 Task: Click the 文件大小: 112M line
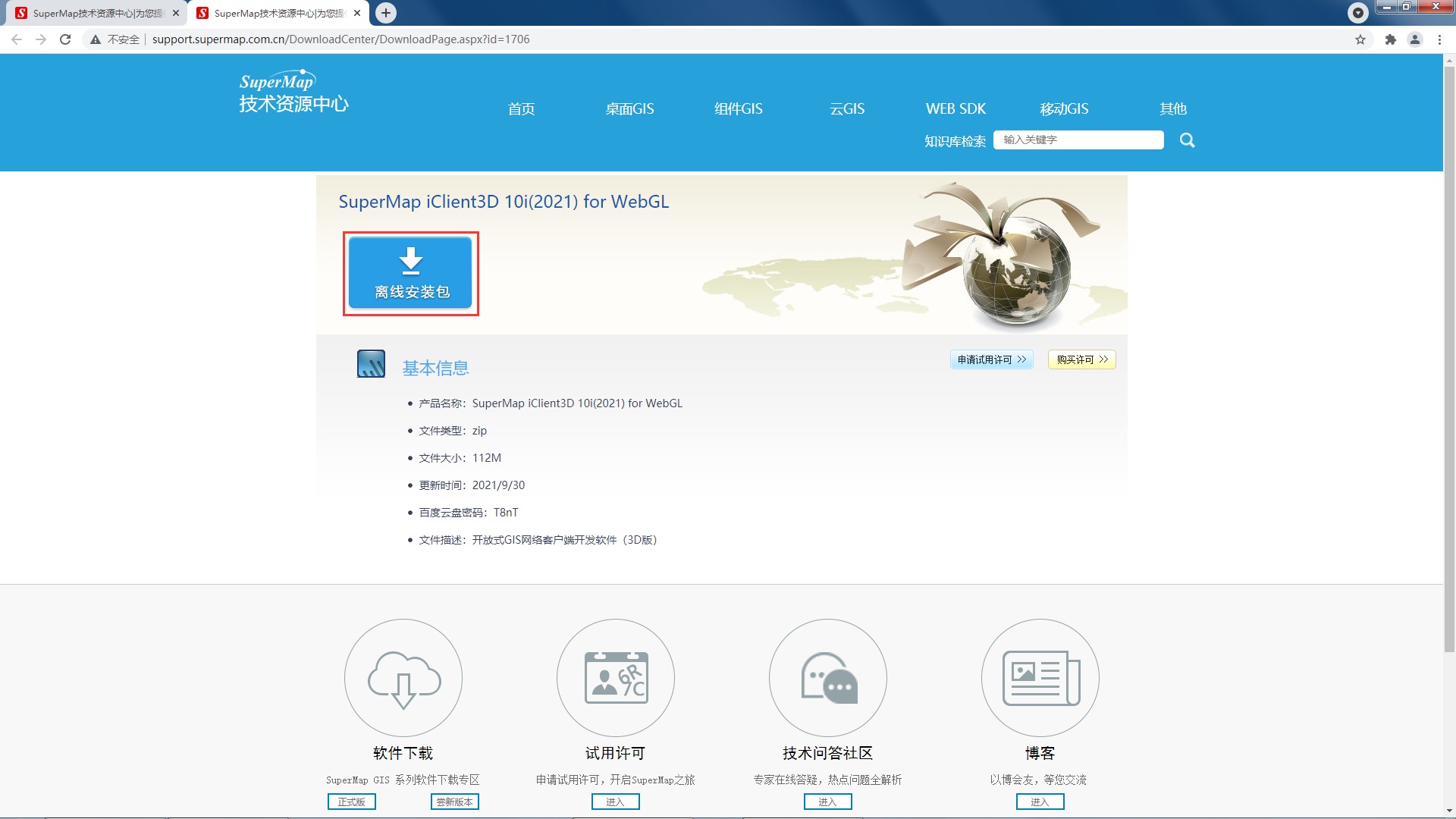click(x=460, y=458)
